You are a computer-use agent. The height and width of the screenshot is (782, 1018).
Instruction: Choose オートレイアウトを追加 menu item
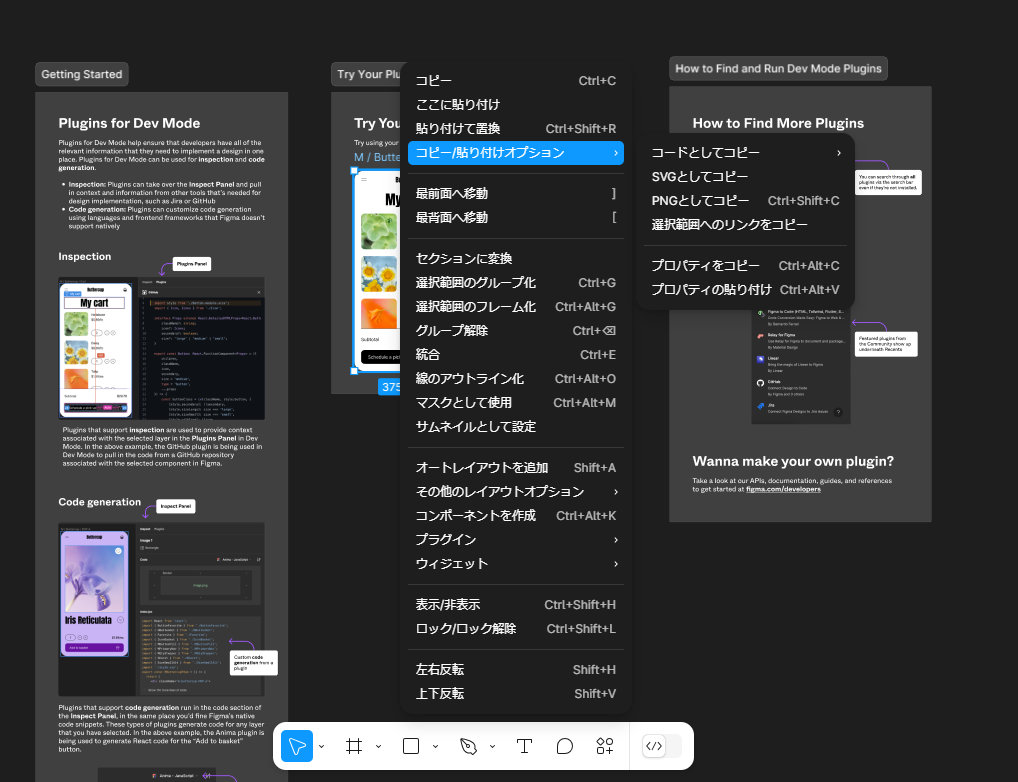(515, 468)
